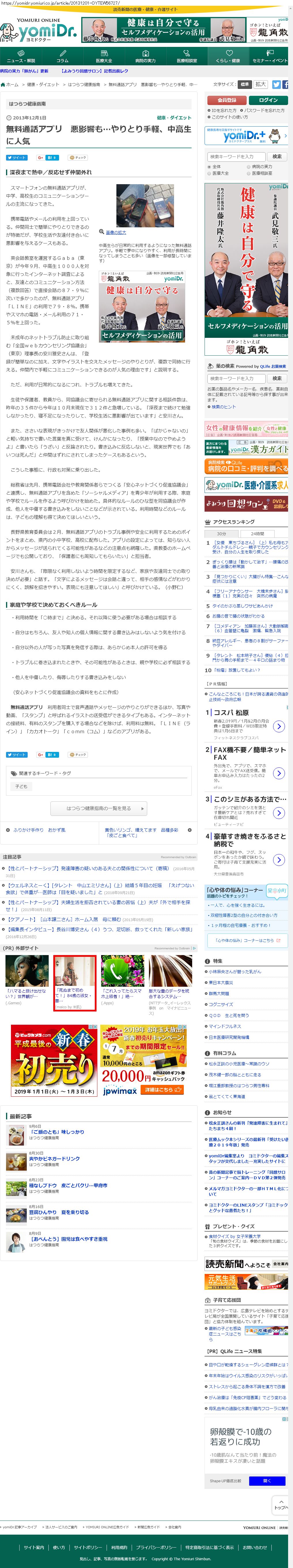Focus the site 検索キーワードを入力 field
The width and height of the screenshot is (293, 1568).
tap(236, 157)
